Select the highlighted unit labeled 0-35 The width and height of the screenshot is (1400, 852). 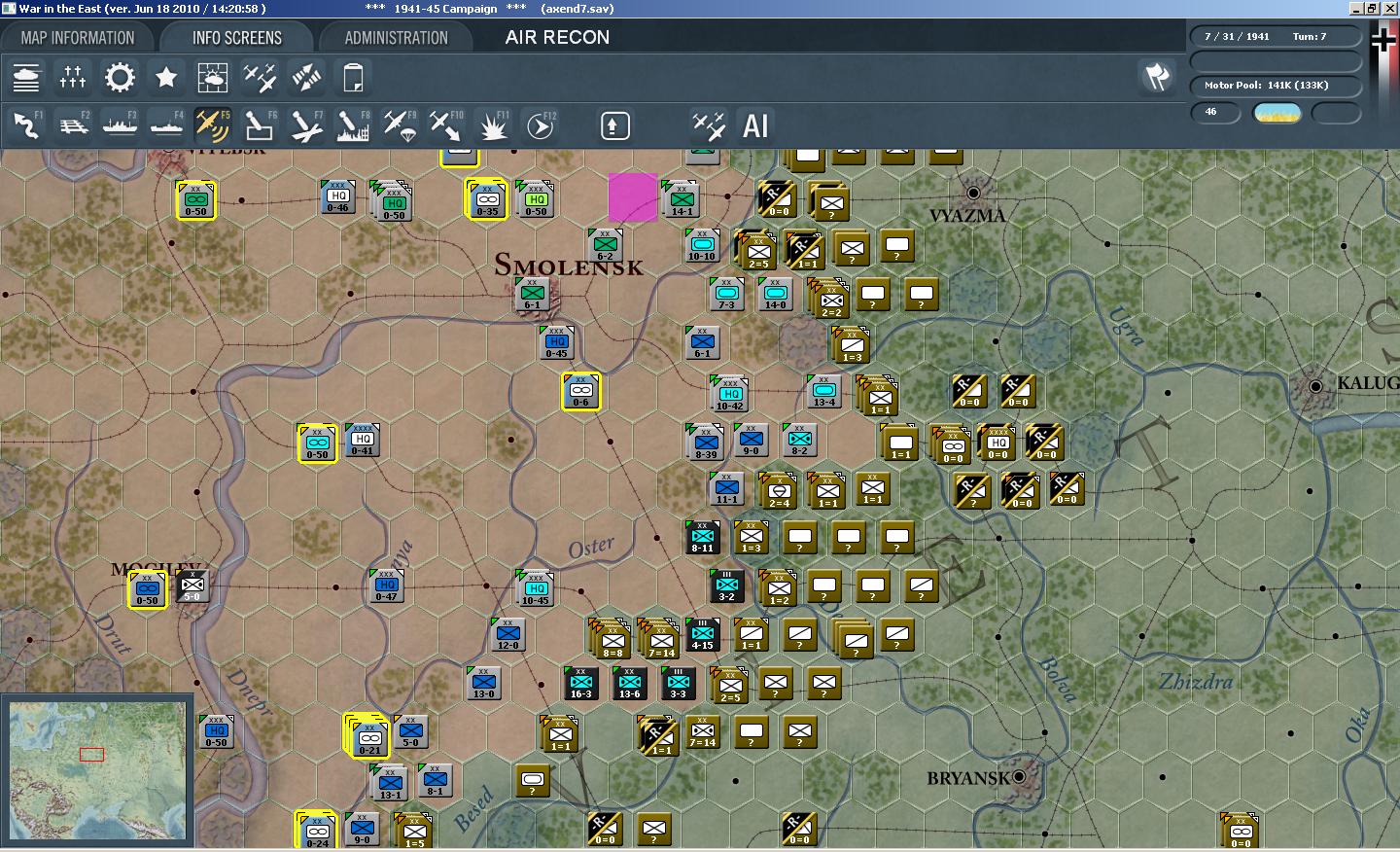tap(487, 199)
